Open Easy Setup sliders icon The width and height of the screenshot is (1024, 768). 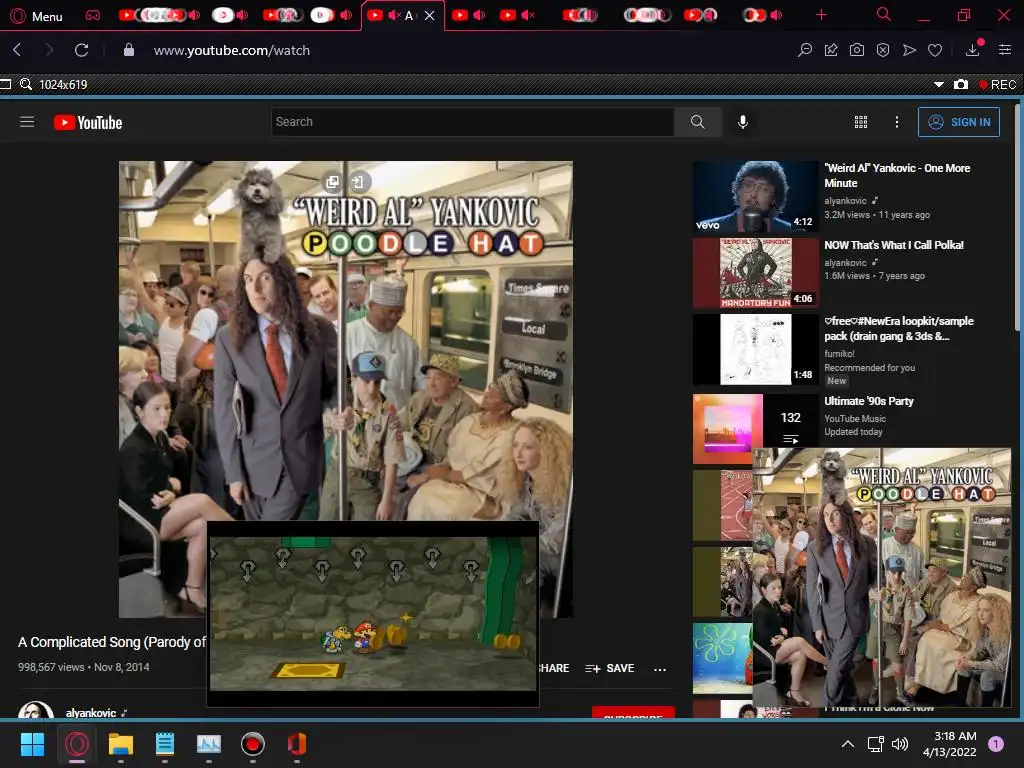(1005, 50)
